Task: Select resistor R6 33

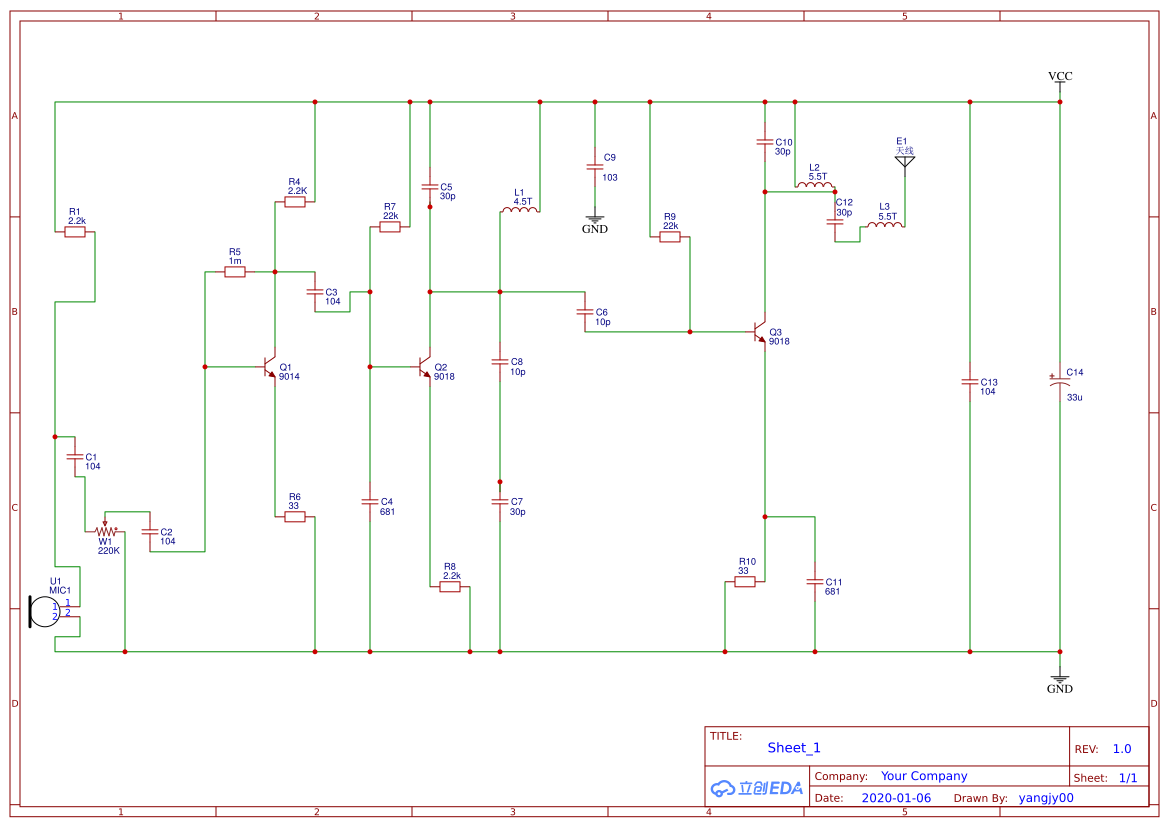Action: pyautogui.click(x=294, y=517)
